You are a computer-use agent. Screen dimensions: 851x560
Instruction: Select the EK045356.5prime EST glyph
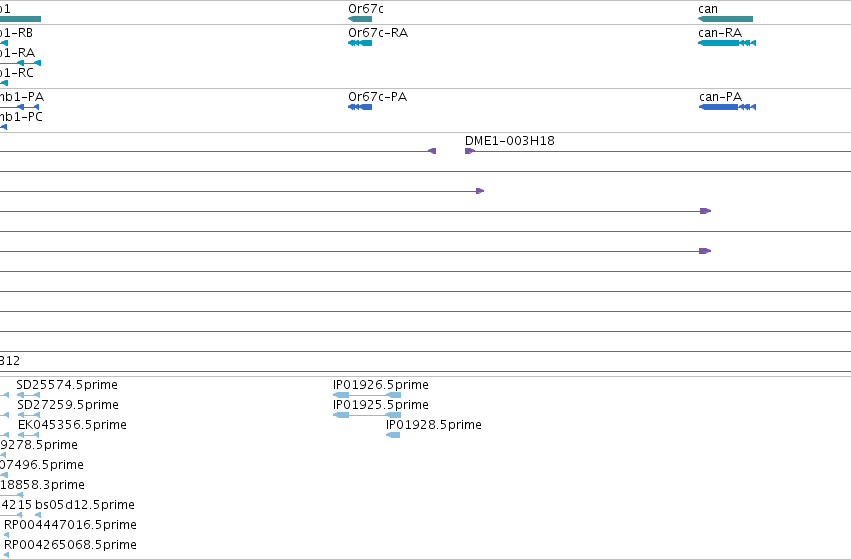tap(29, 435)
